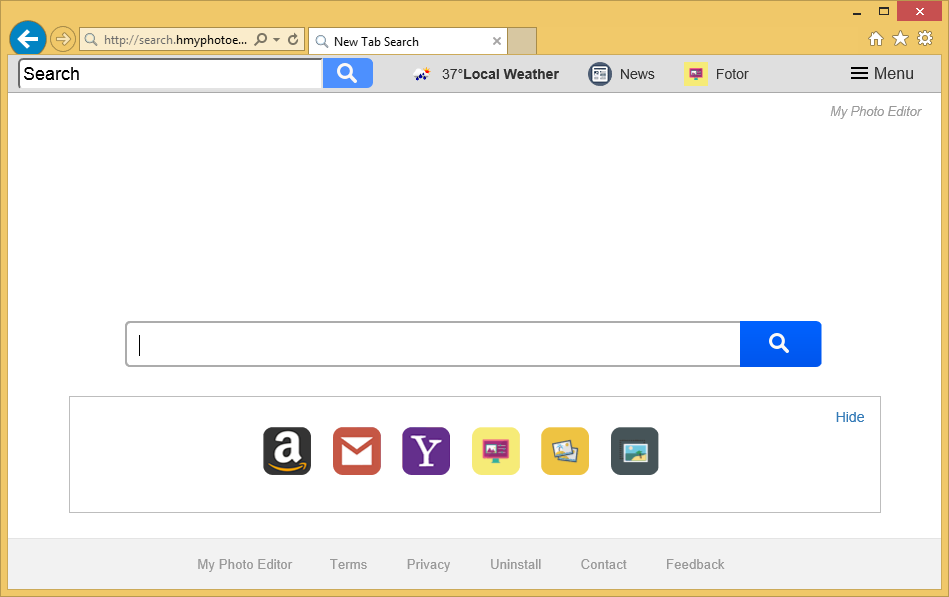
Task: Open the yellow monitor photo editor shortcut
Action: pyautogui.click(x=496, y=451)
